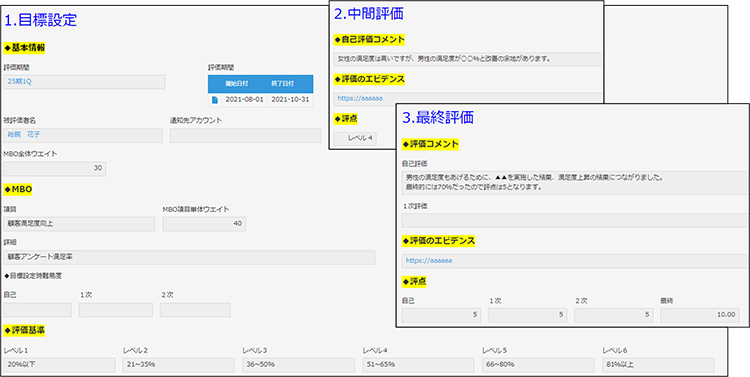Click the empty 1次評価 comment field
The image size is (750, 377).
coord(574,221)
